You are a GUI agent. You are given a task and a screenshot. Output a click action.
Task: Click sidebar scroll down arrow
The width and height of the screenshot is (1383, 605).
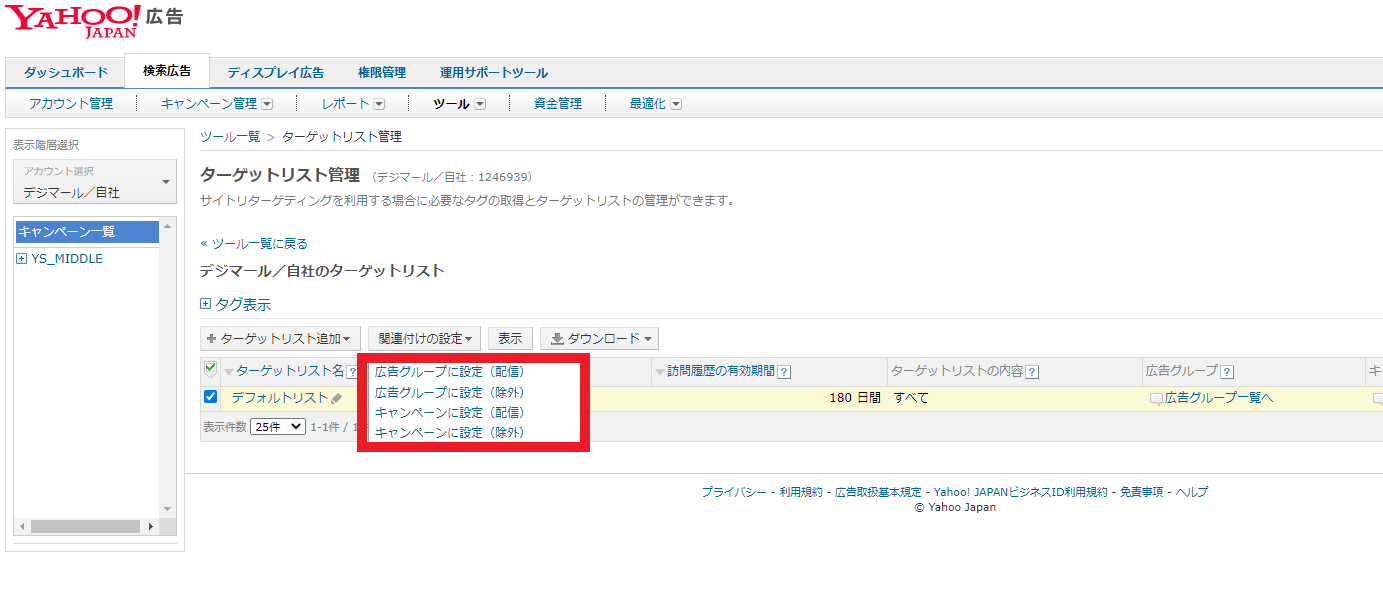[168, 509]
